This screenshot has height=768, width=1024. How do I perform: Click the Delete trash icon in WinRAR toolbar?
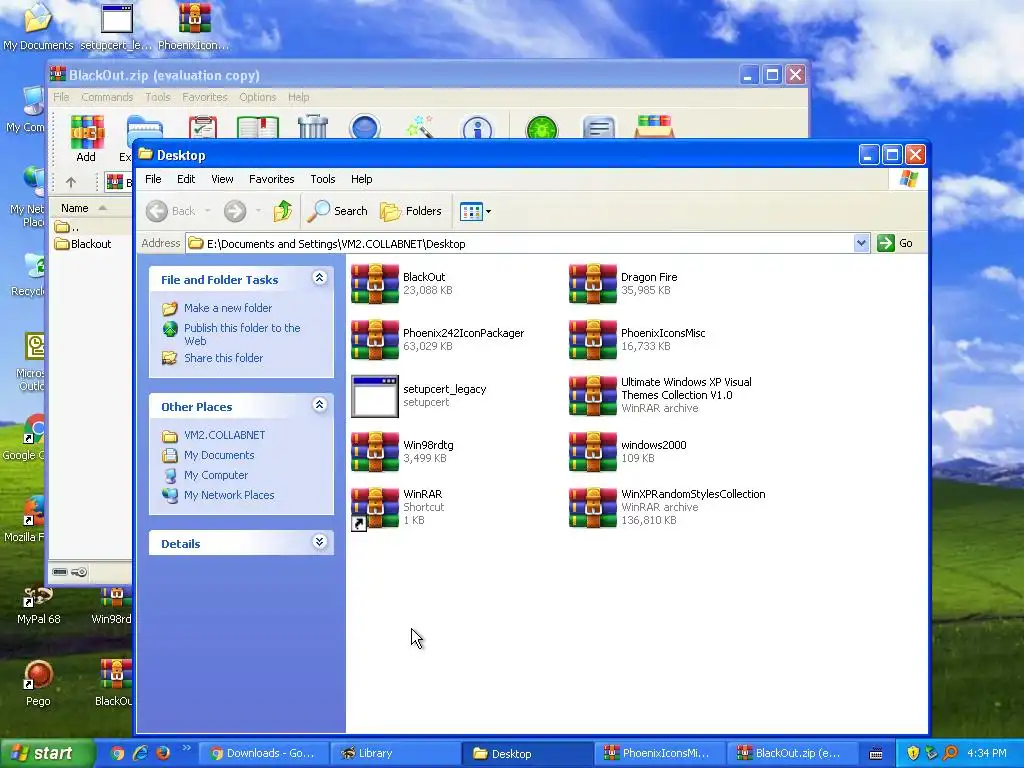(x=313, y=126)
